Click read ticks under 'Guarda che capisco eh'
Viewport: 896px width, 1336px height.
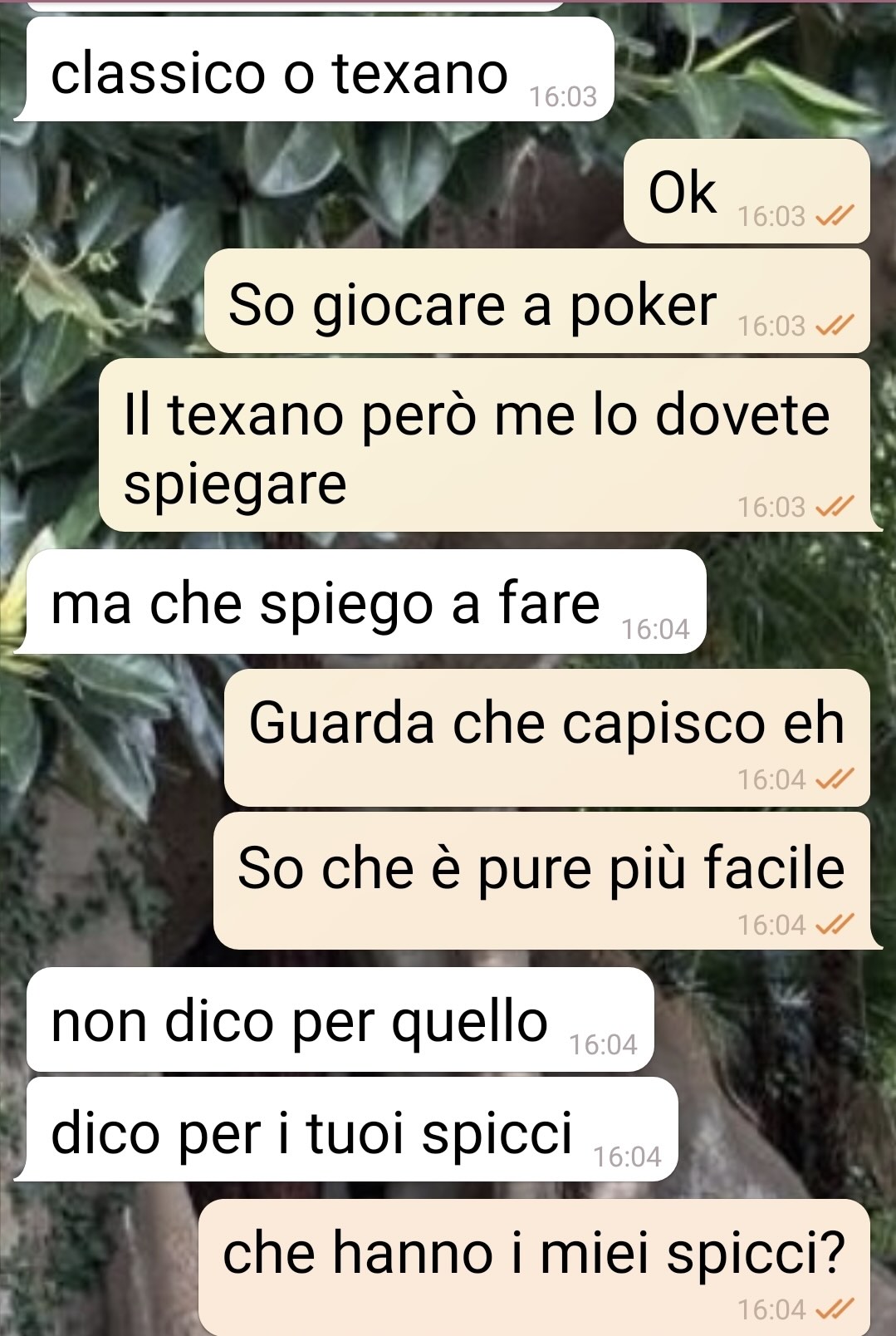tap(834, 779)
